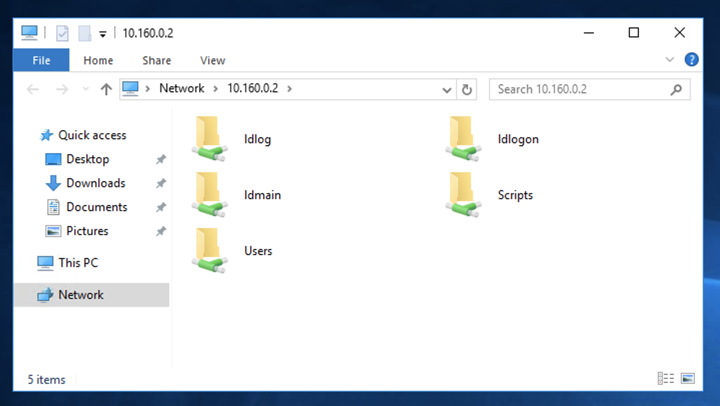Open the ldlog shared folder icon

coord(208,139)
